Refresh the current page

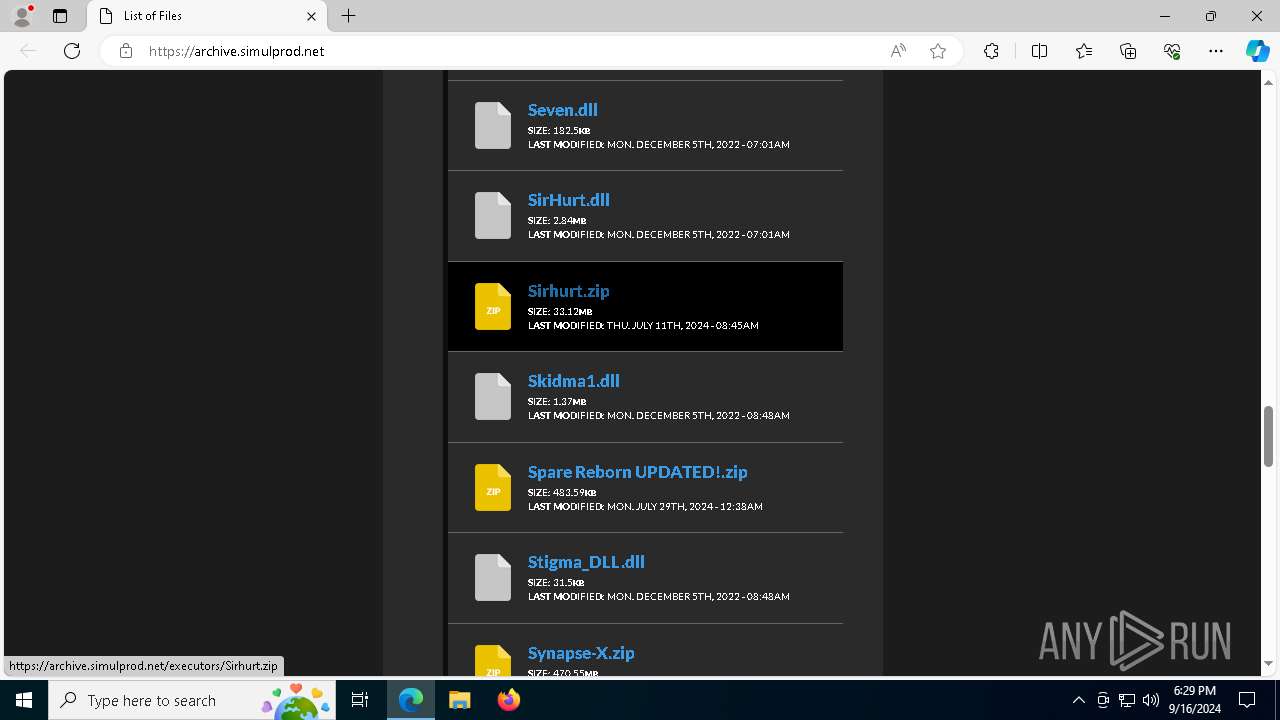(x=72, y=51)
